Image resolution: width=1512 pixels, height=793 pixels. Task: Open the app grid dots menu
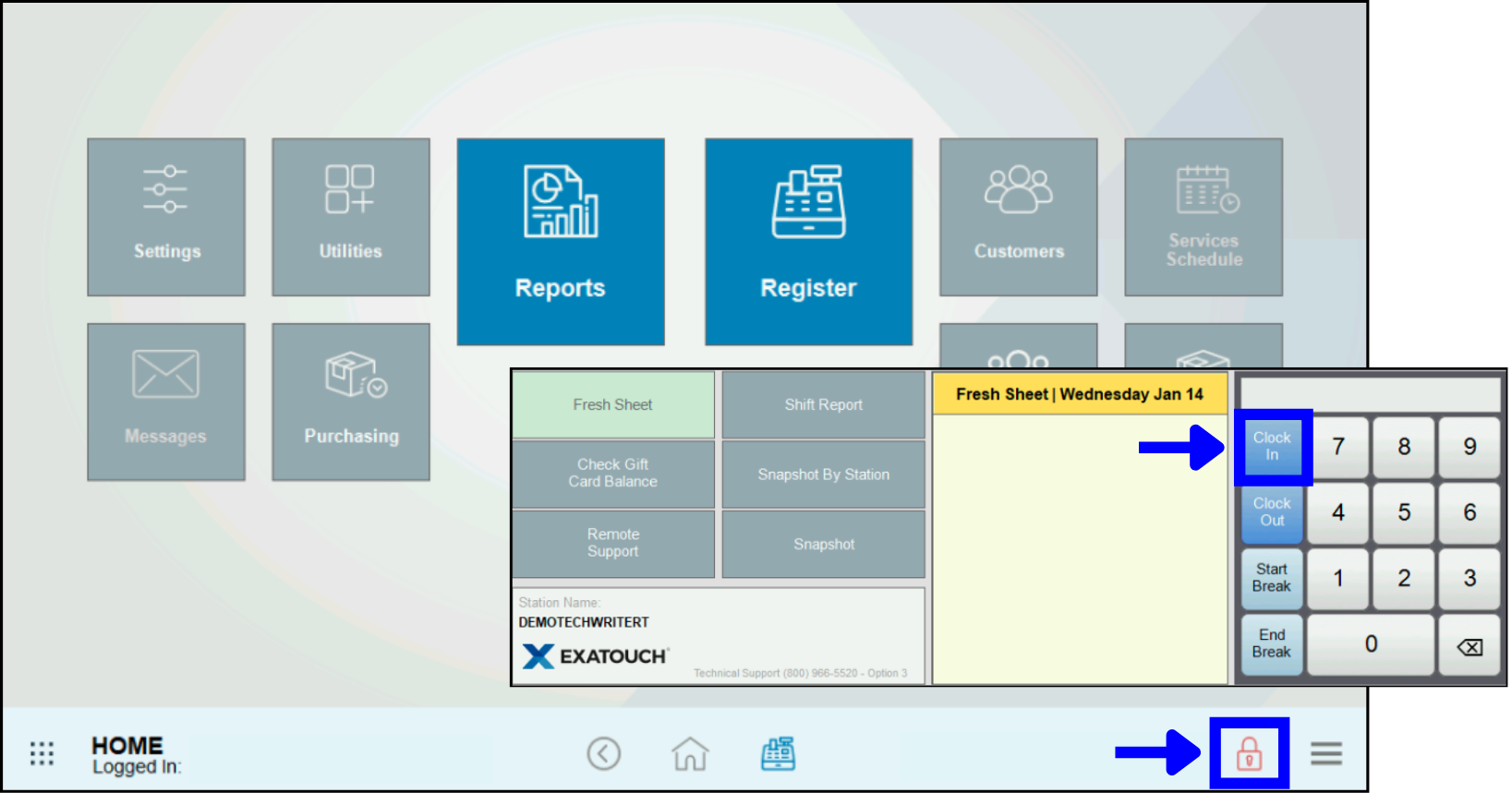42,753
